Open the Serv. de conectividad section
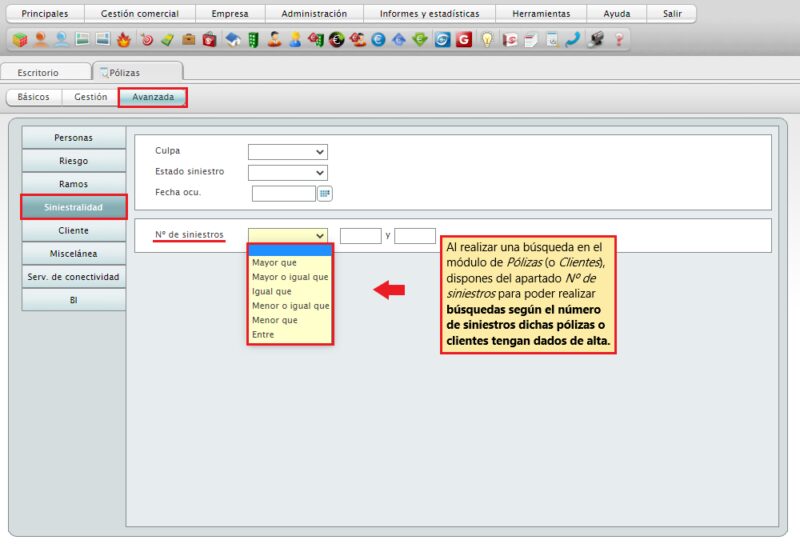The image size is (800, 560). click(x=73, y=276)
